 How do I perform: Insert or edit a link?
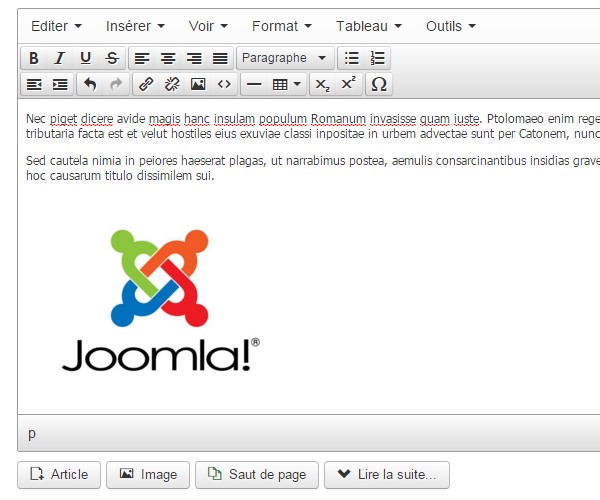pos(146,84)
